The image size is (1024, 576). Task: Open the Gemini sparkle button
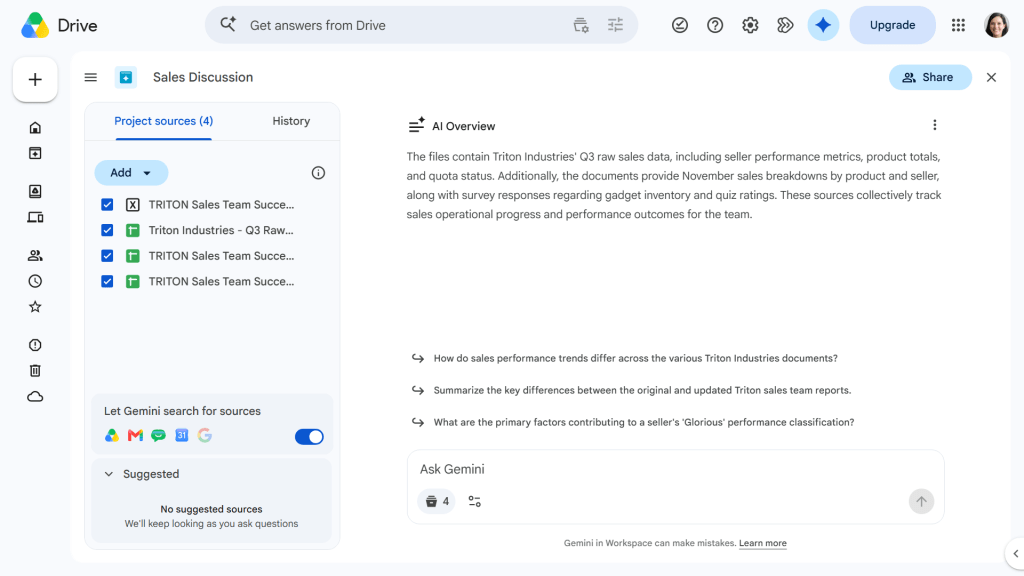823,25
